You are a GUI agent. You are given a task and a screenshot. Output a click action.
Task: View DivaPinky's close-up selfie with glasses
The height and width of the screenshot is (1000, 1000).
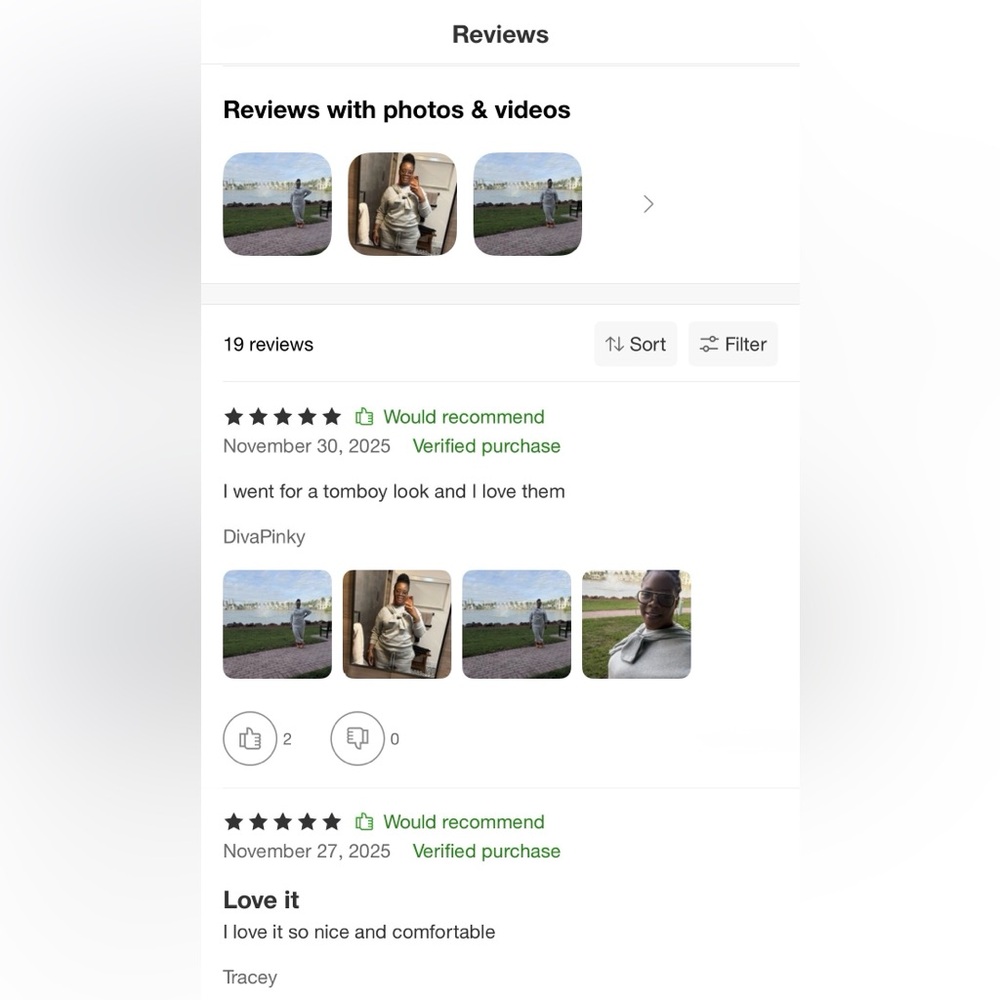(636, 624)
